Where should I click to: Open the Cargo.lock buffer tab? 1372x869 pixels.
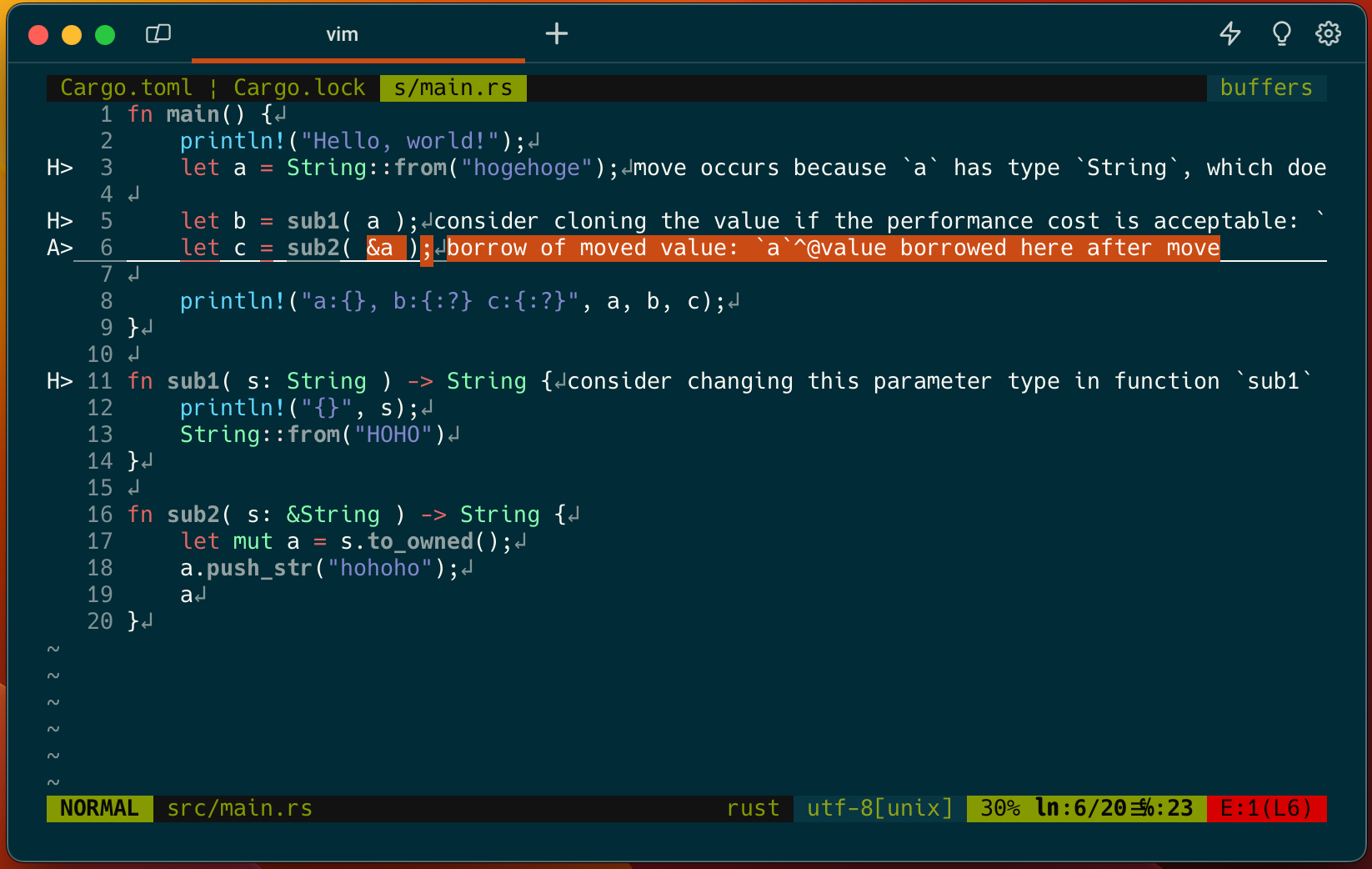pos(298,87)
